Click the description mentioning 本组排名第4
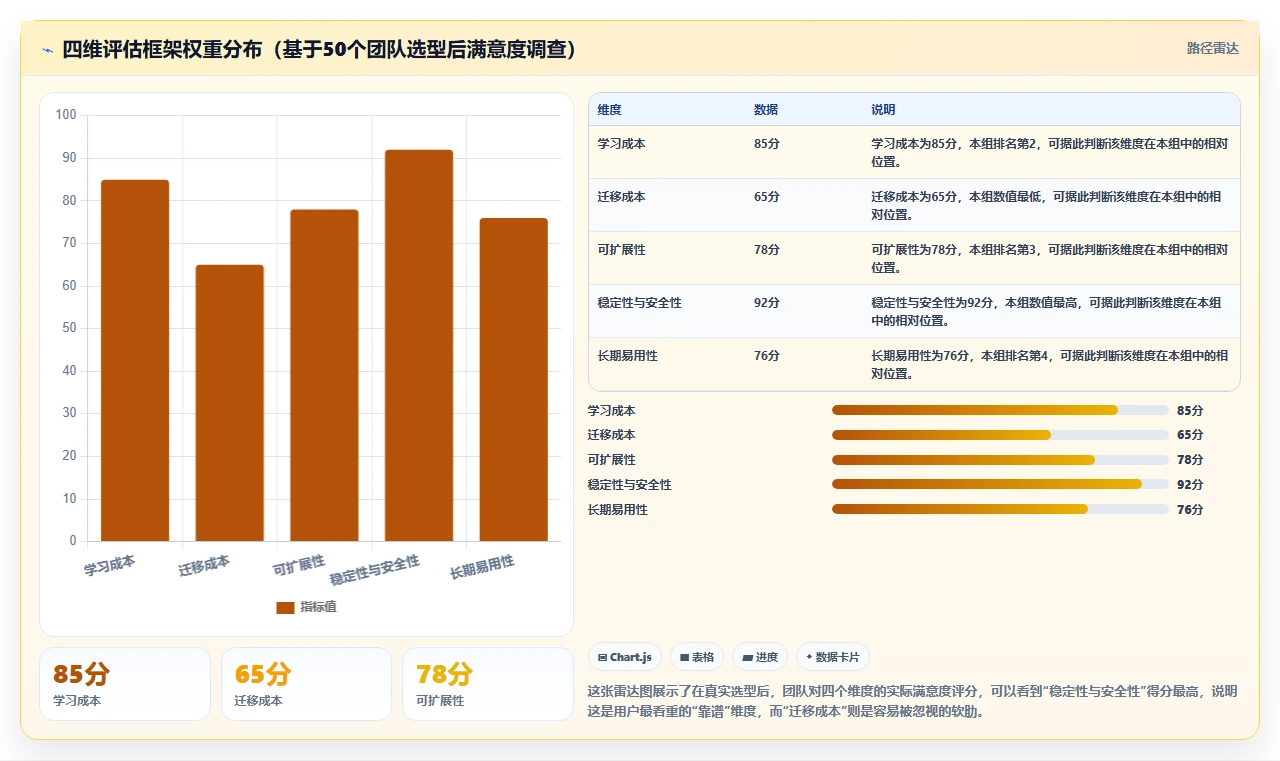1280x761 pixels. [1050, 365]
